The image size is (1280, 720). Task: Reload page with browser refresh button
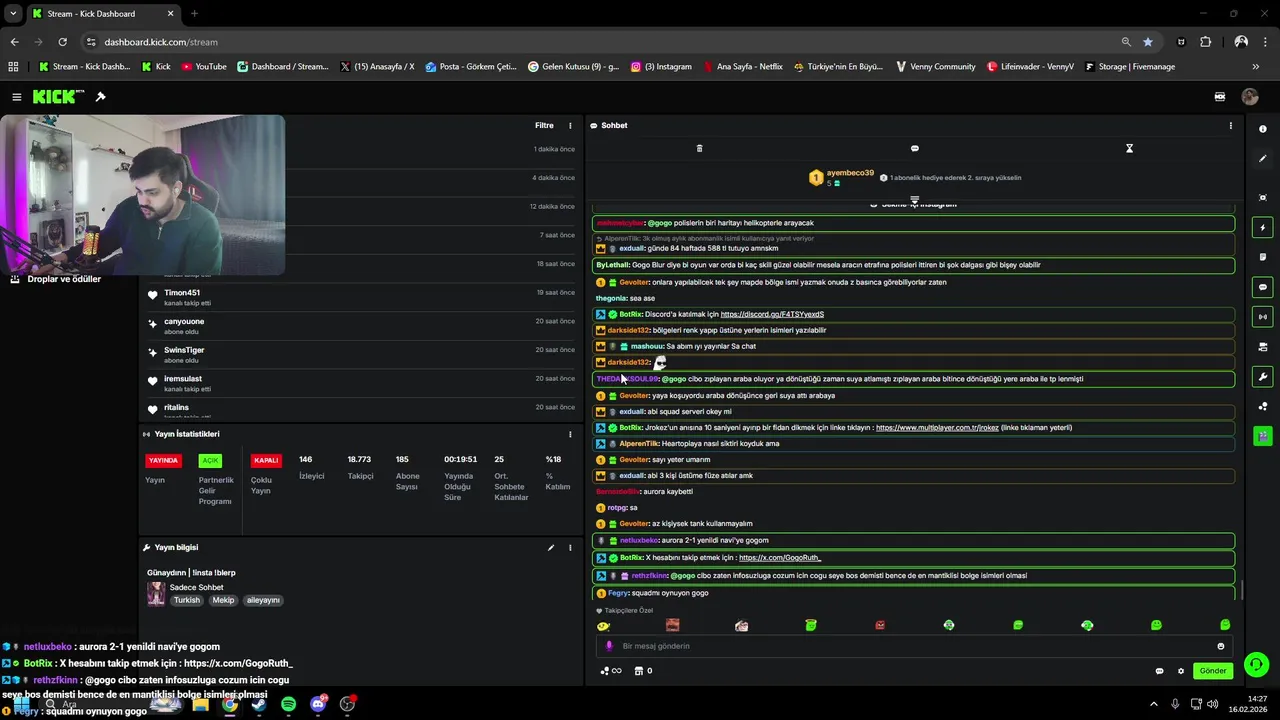[x=62, y=42]
